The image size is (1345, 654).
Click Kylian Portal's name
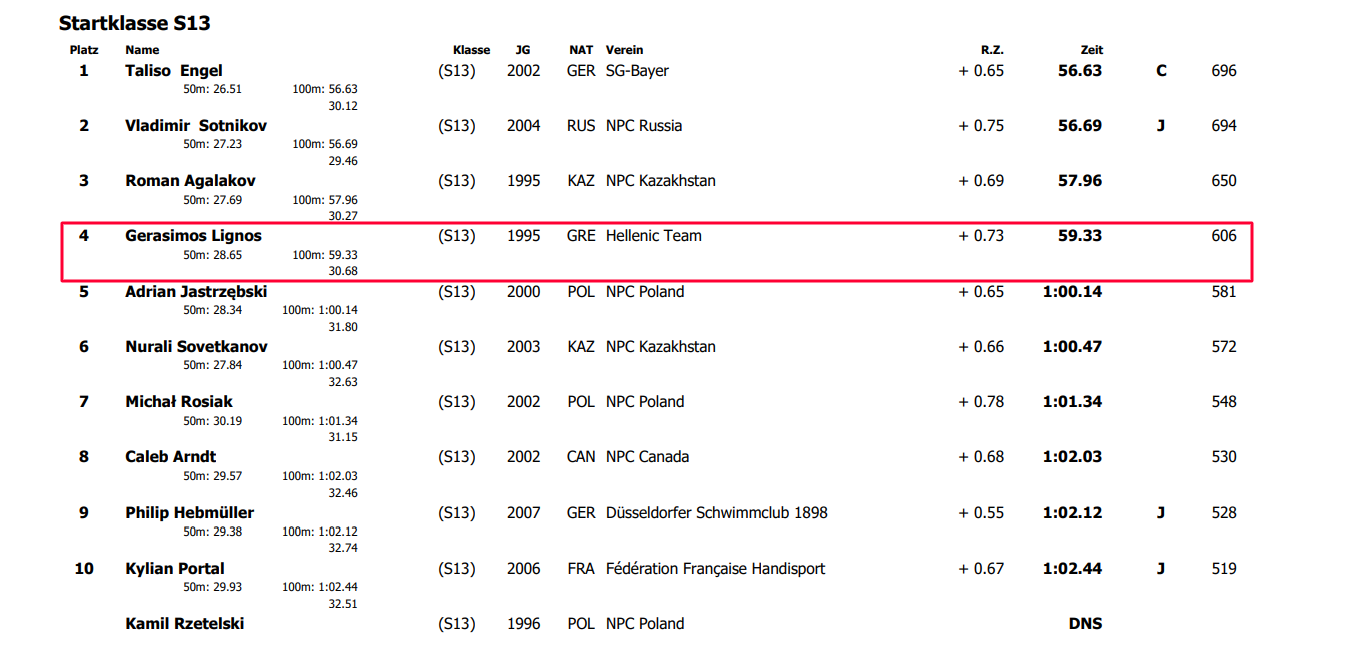click(175, 569)
